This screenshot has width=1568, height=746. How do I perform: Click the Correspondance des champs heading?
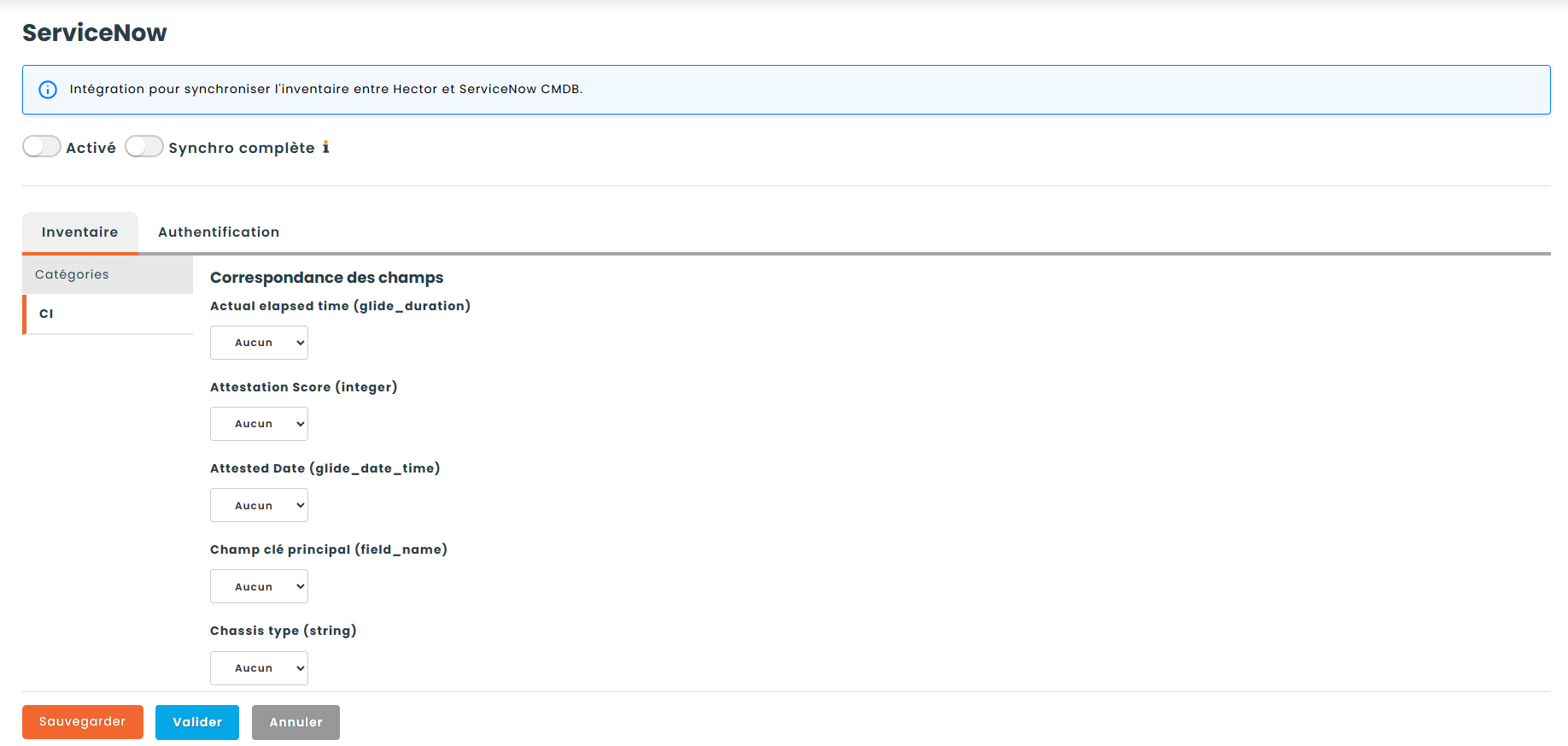[326, 278]
